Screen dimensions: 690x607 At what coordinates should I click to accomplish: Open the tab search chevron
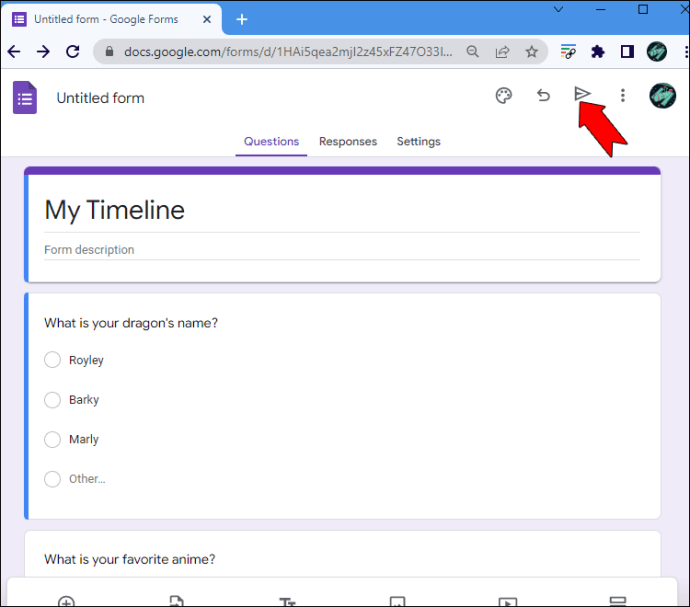click(x=558, y=9)
